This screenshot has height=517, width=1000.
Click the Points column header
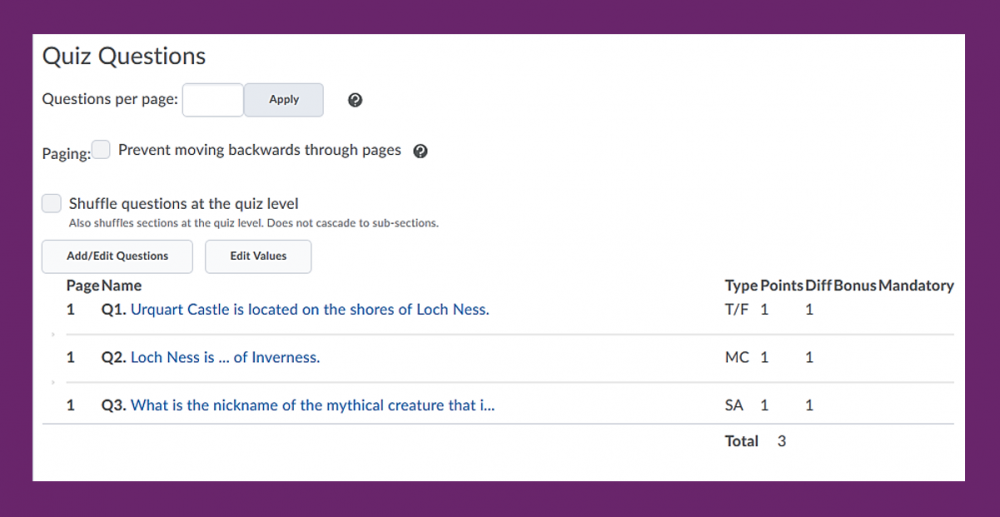click(x=782, y=286)
